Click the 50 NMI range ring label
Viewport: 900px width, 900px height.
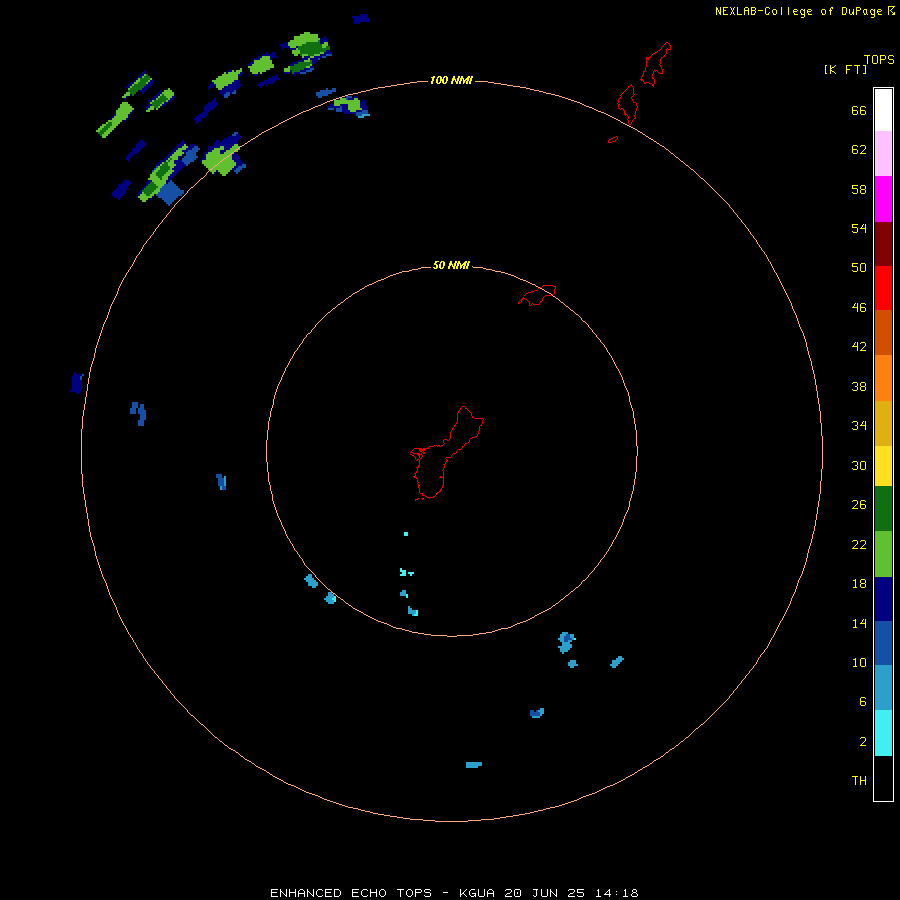451,265
